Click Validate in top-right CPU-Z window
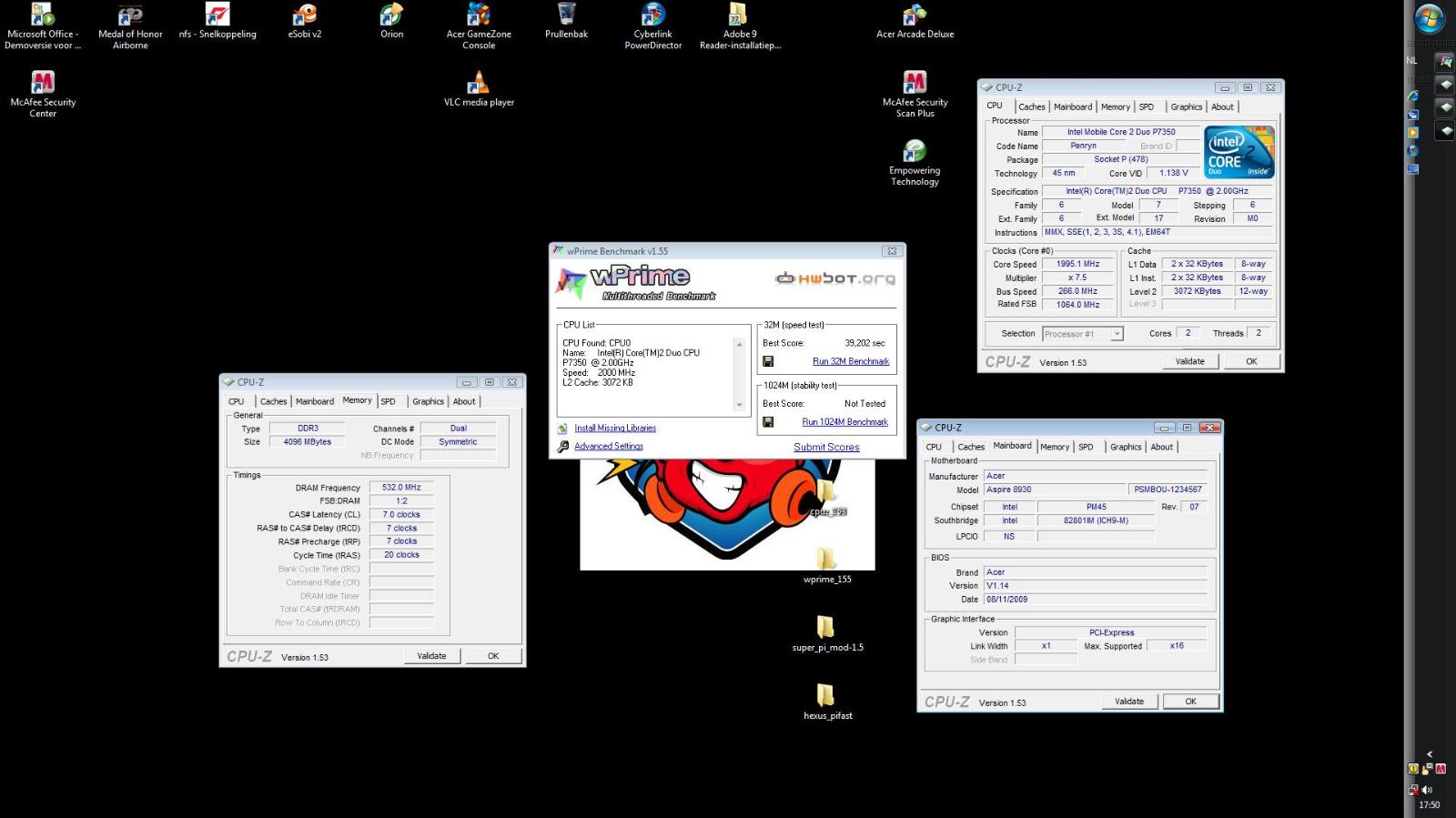This screenshot has width=1456, height=818. [x=1189, y=361]
